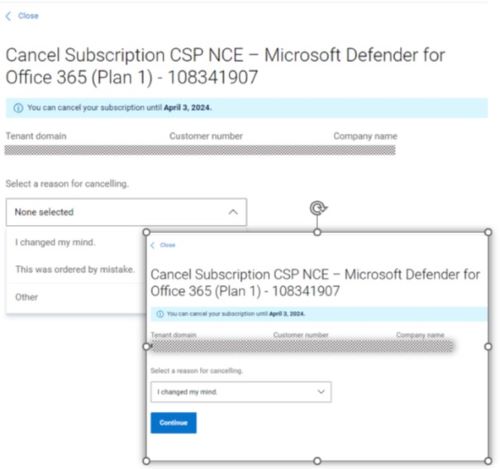Click the up chevron in the reason dropdown

[x=233, y=212]
